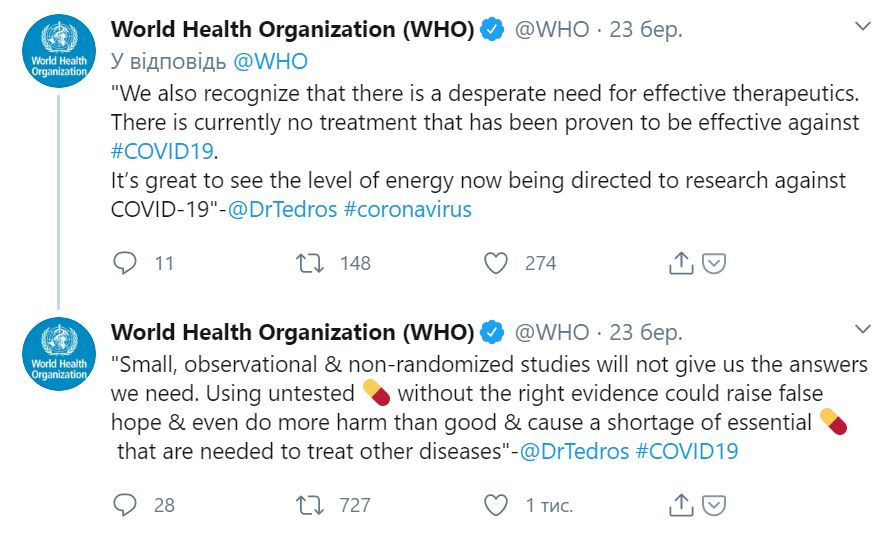
Task: Share the second tweet via upload icon
Action: pyautogui.click(x=681, y=504)
